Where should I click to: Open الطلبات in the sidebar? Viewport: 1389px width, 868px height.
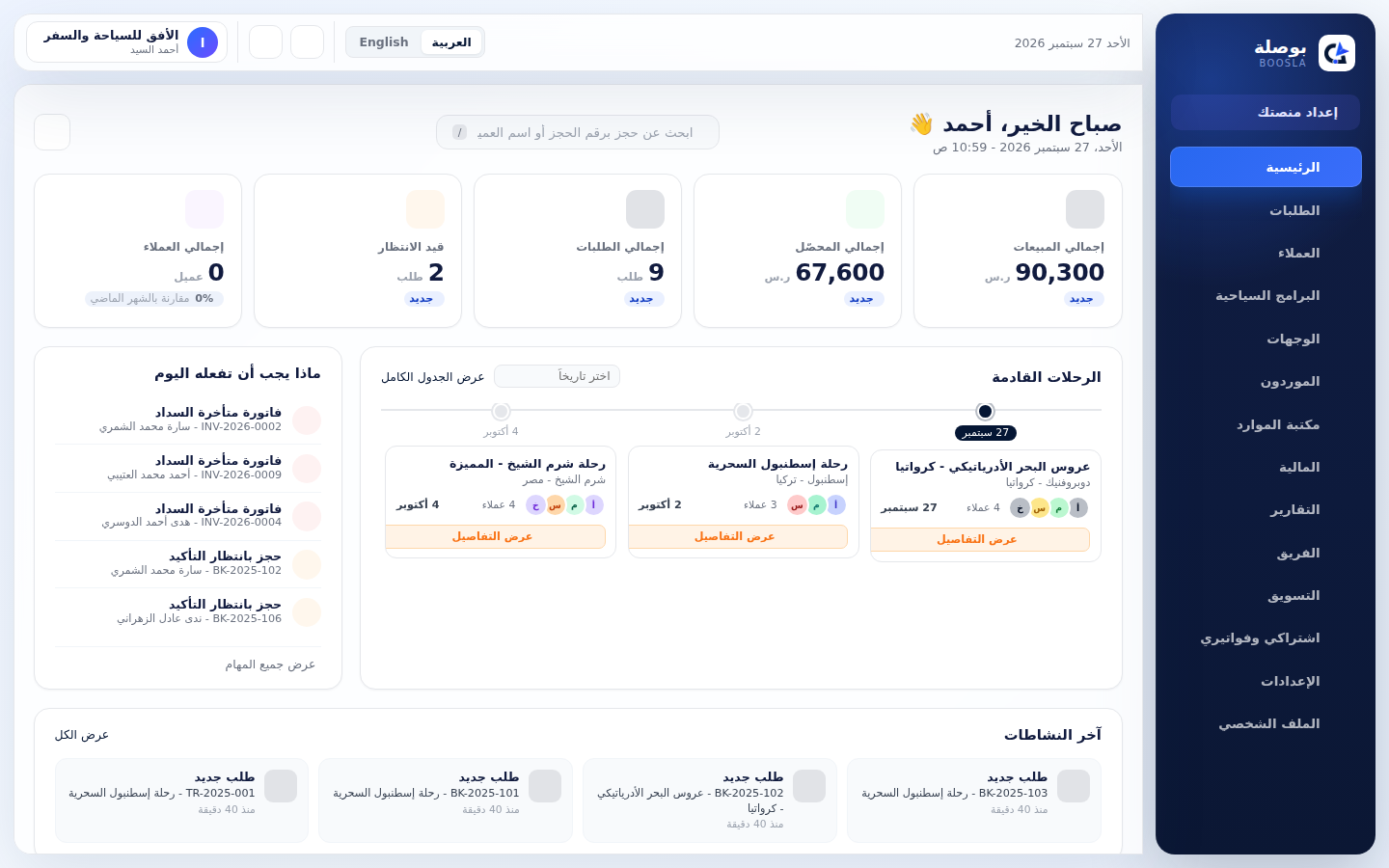coord(1266,210)
